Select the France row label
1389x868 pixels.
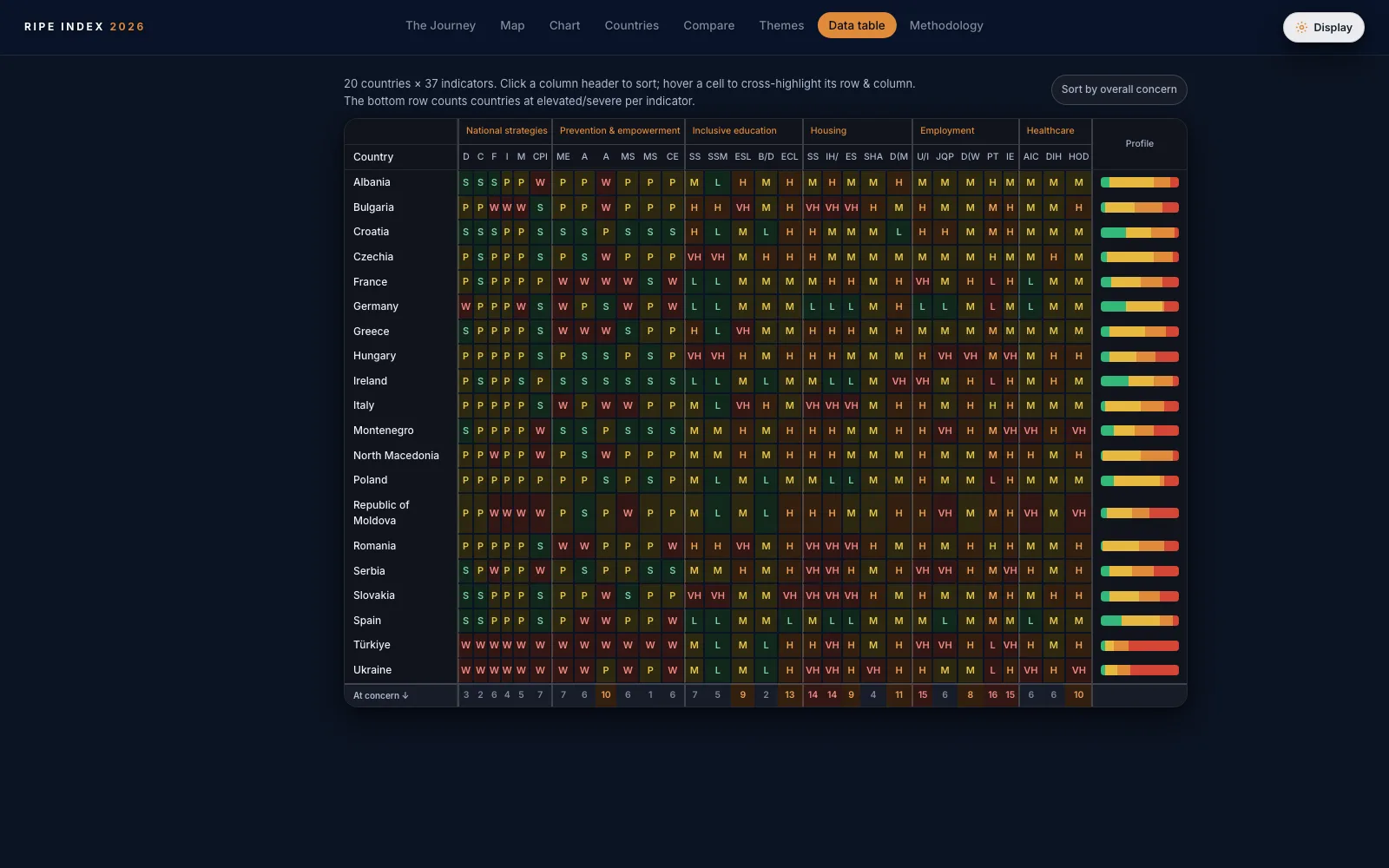coord(370,282)
